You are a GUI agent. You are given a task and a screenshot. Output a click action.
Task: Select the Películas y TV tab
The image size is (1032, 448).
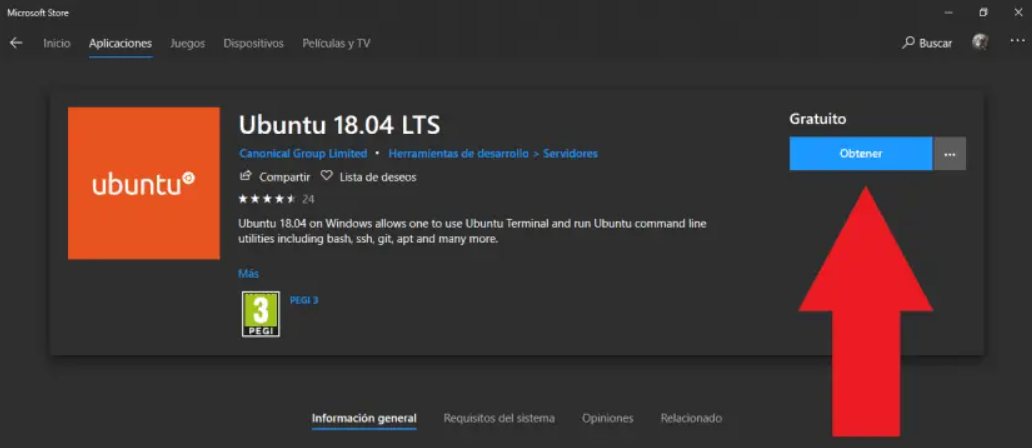tap(336, 43)
